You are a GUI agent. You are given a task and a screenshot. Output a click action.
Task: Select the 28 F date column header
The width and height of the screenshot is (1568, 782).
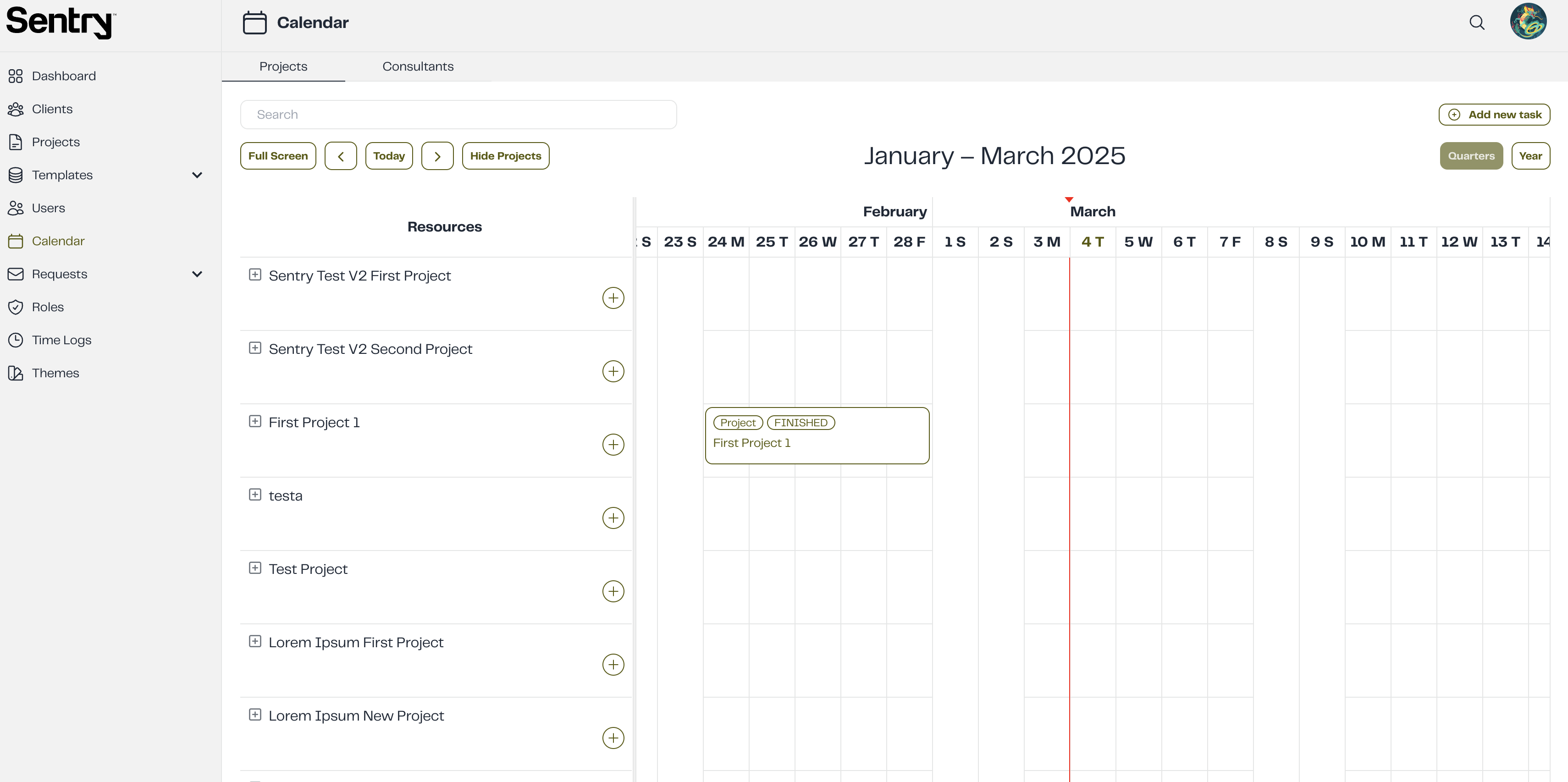click(909, 242)
